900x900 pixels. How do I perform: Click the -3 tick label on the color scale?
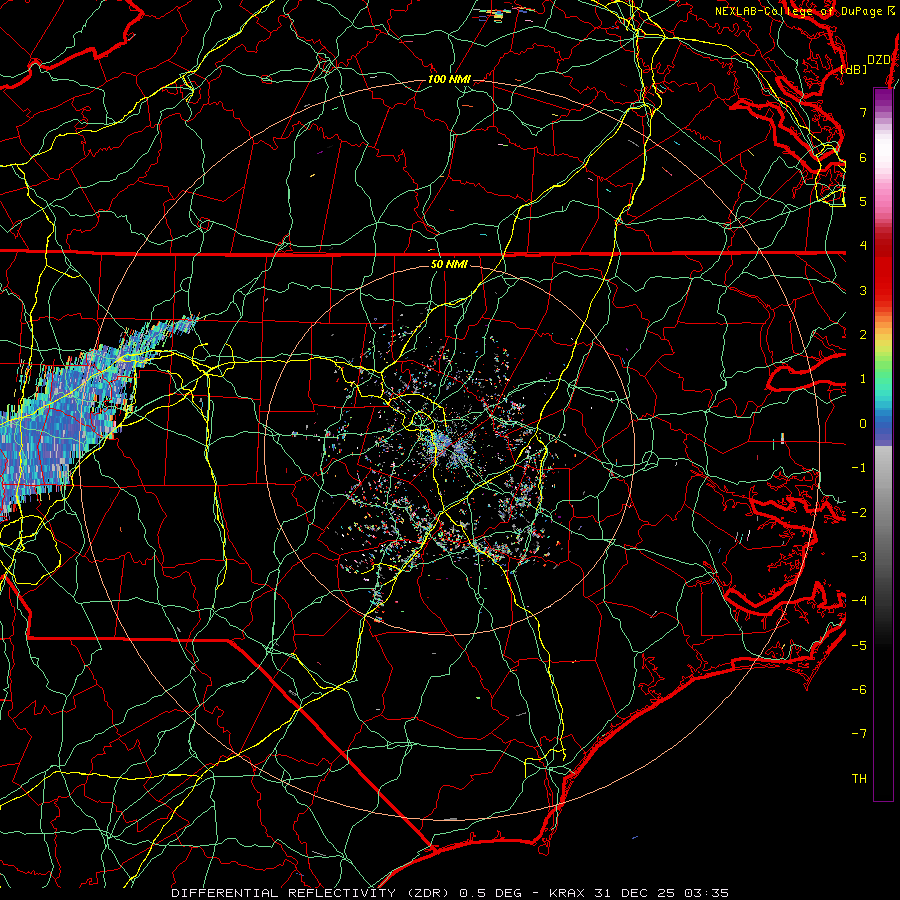click(859, 557)
